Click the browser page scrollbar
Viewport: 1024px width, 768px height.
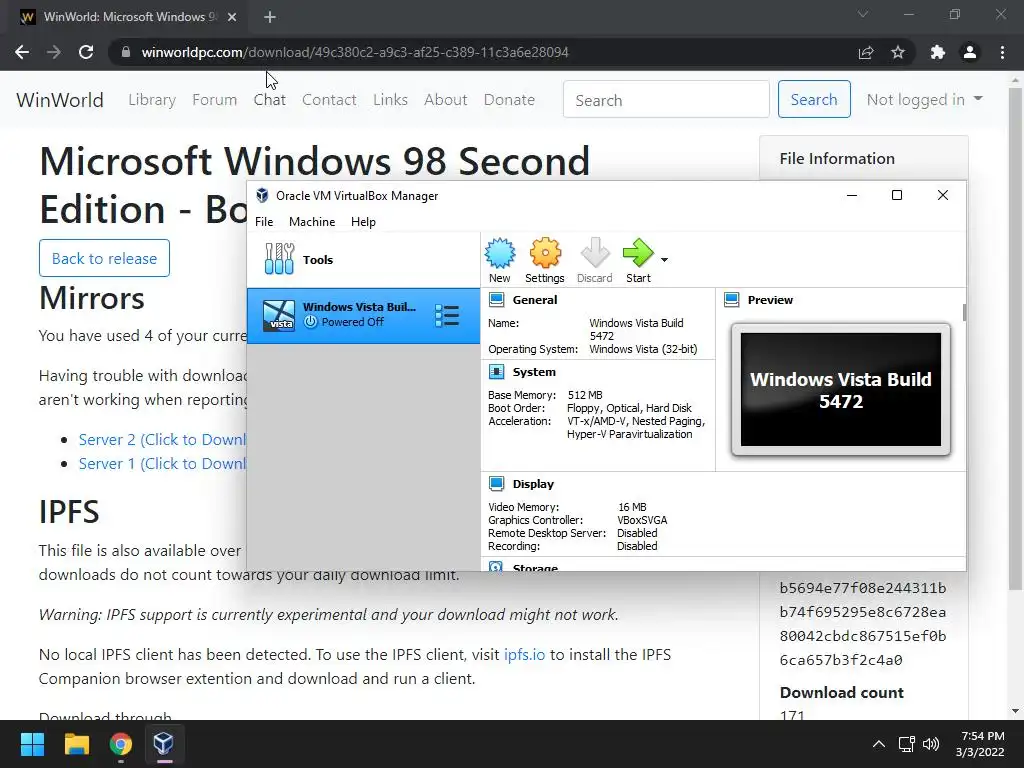pos(1015,338)
